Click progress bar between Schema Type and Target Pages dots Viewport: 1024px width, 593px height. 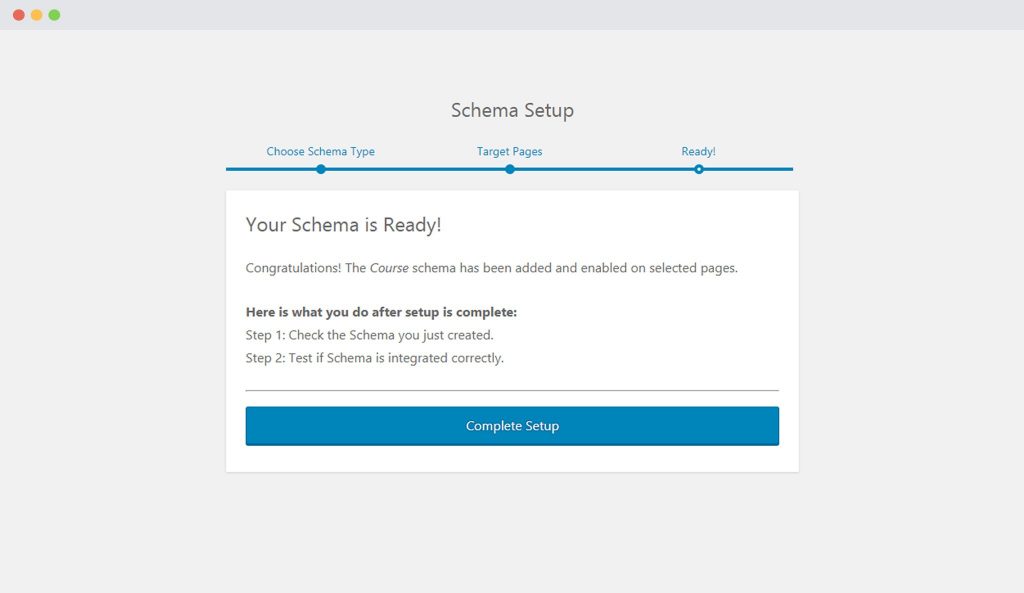415,169
